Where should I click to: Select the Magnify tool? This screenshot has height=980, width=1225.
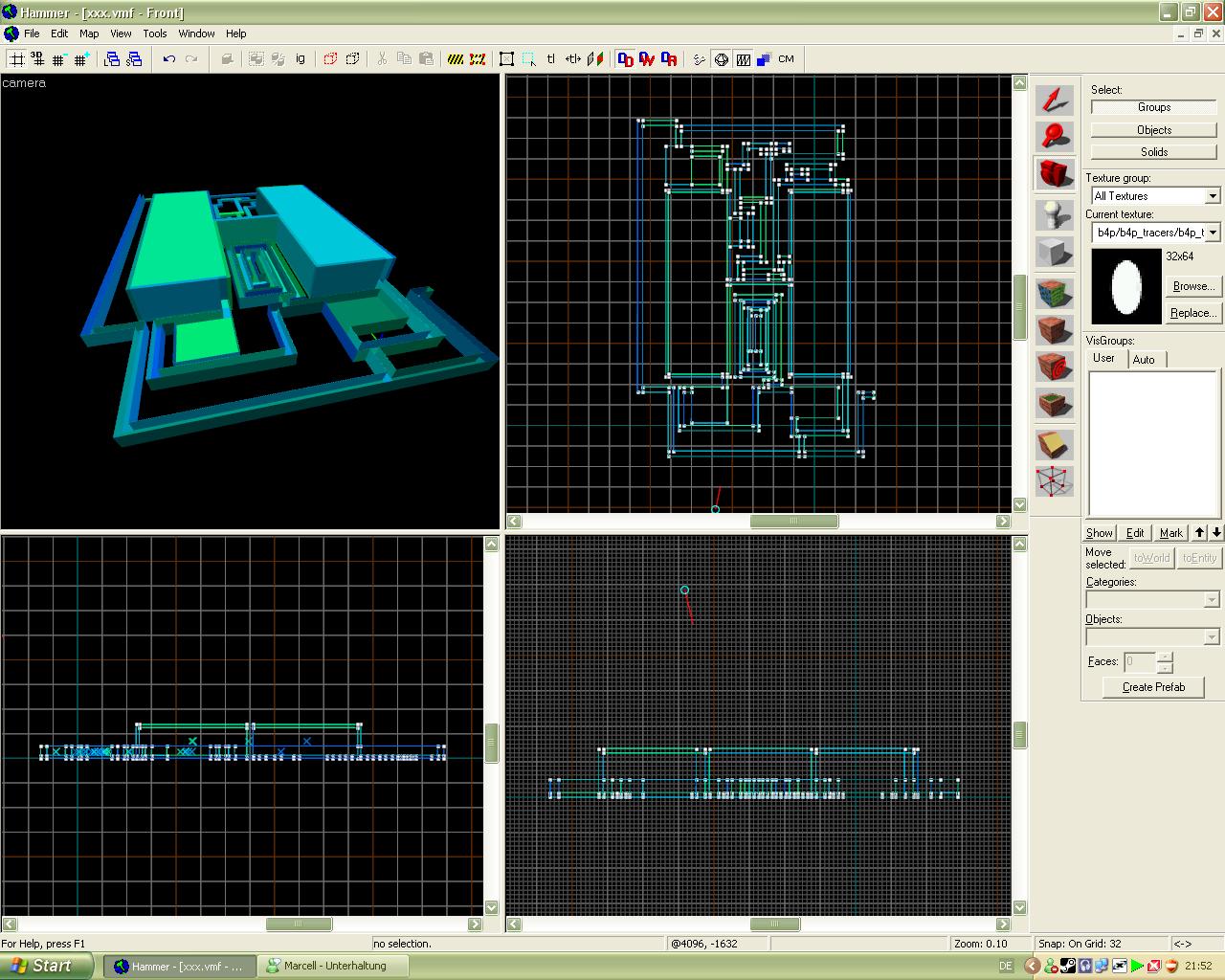pyautogui.click(x=1055, y=137)
